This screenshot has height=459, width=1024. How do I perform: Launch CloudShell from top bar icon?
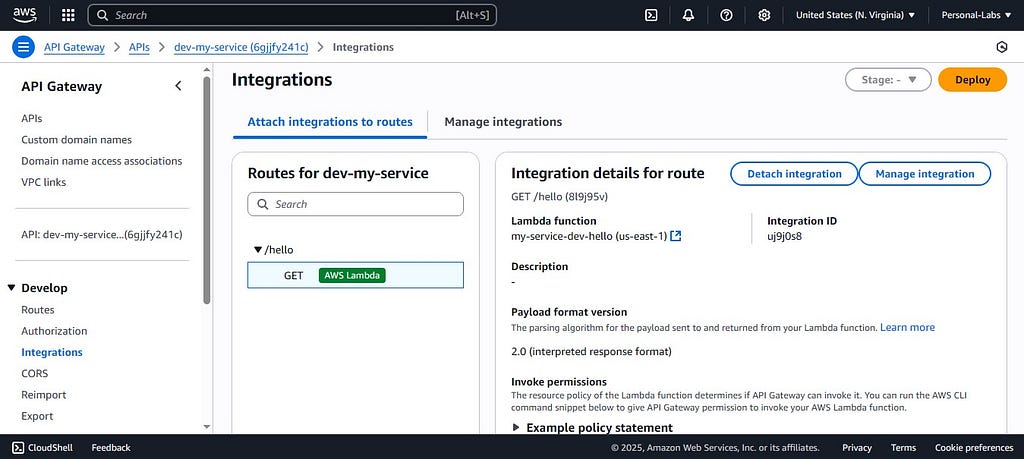pyautogui.click(x=650, y=15)
